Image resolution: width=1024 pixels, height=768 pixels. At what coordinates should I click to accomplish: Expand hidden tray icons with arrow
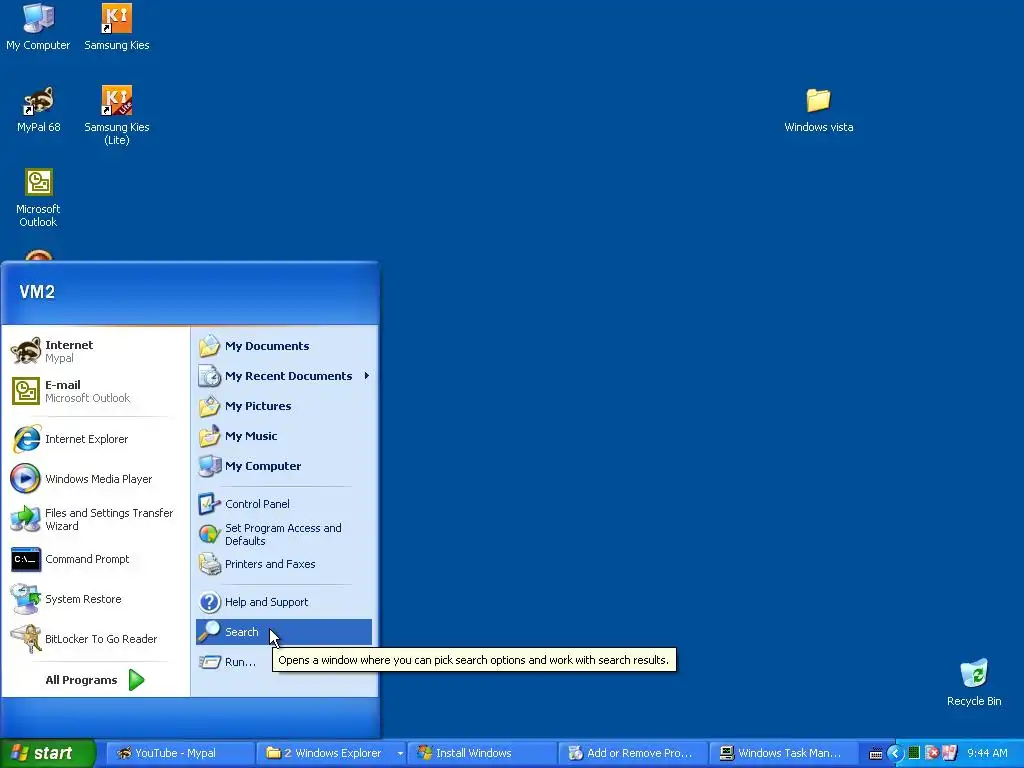pos(895,753)
